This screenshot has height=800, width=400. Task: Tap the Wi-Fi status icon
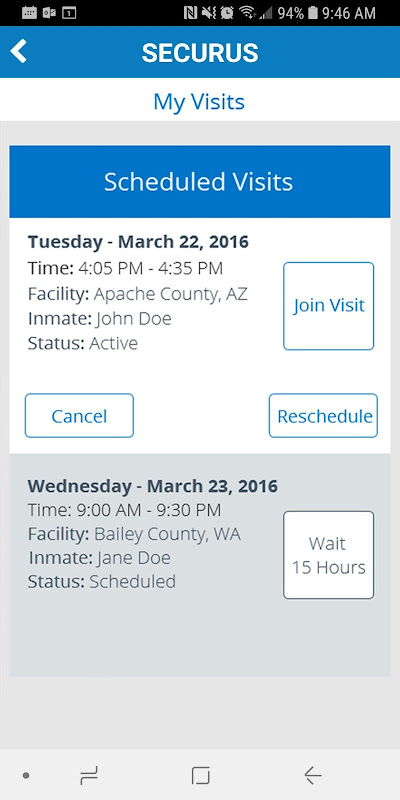[247, 13]
